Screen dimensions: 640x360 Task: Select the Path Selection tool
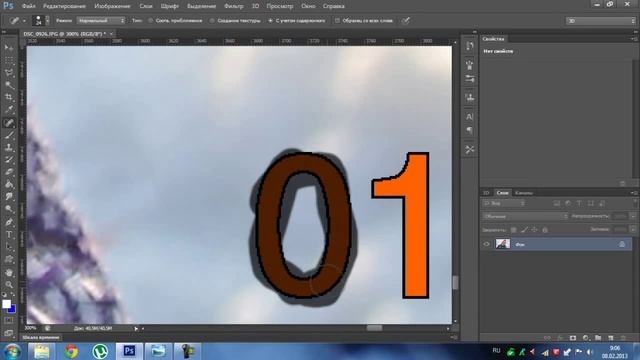9,247
